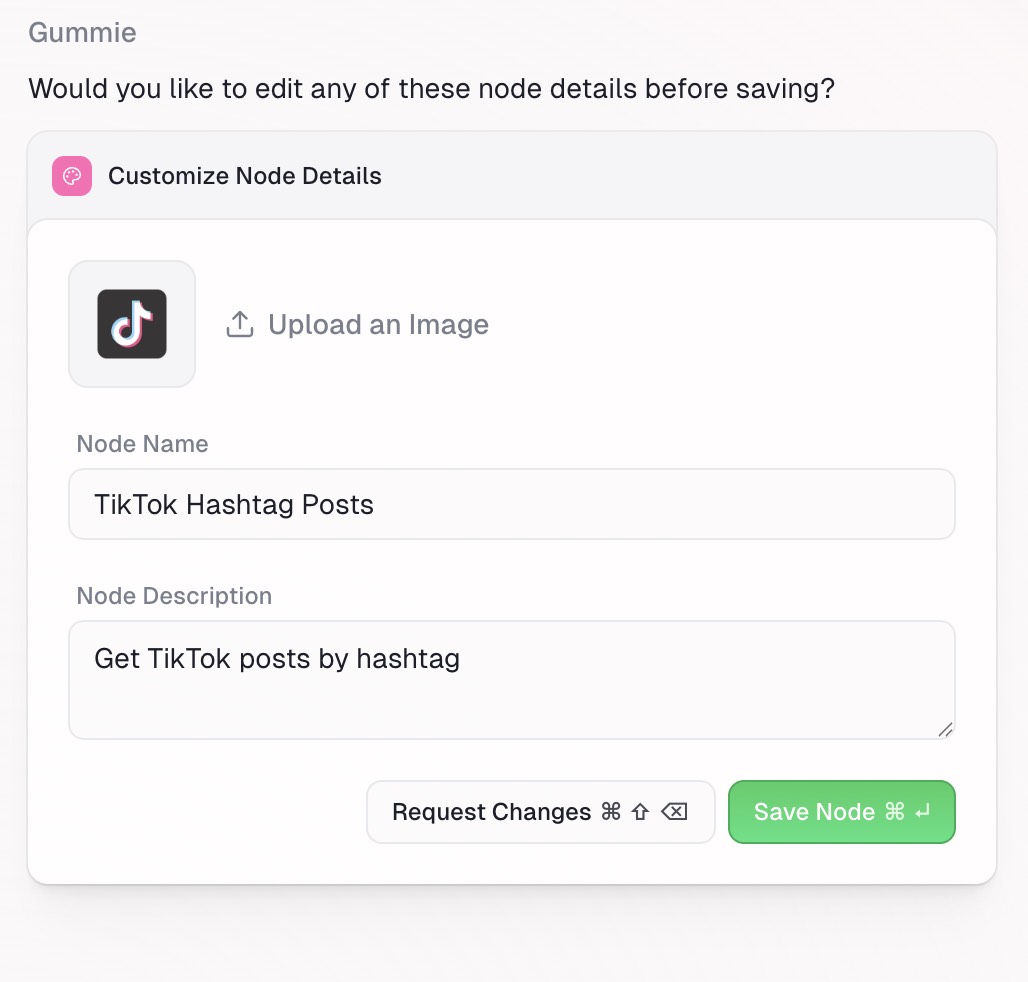
Task: Click the backspace delete icon on Request Changes
Action: (674, 812)
